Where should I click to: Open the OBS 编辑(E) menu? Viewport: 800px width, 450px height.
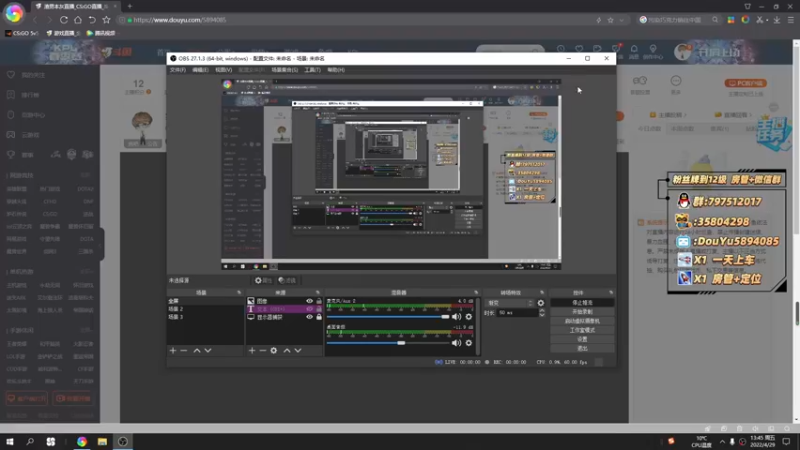coord(200,70)
